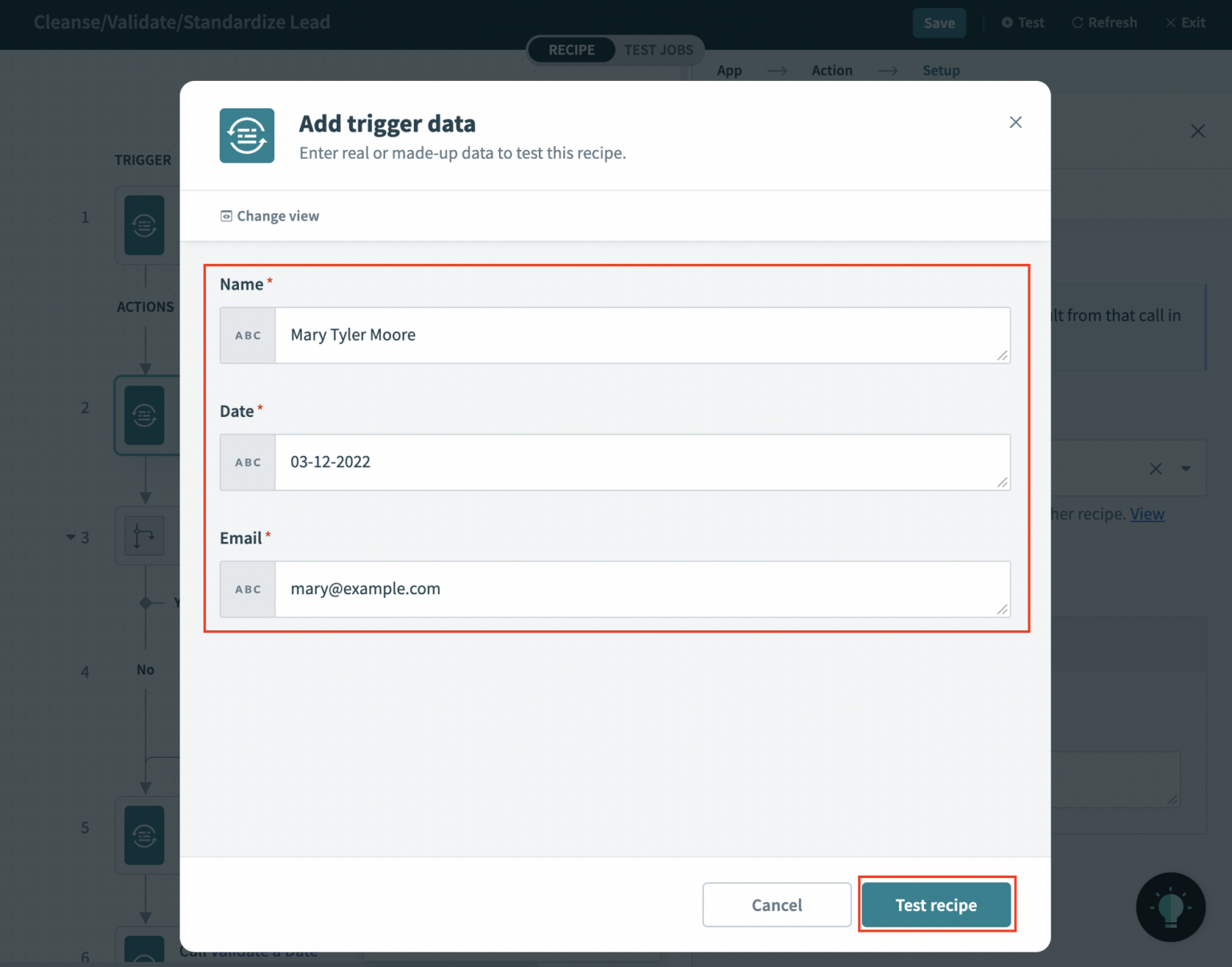Open the lightbulb assistant in the corner

(1171, 907)
